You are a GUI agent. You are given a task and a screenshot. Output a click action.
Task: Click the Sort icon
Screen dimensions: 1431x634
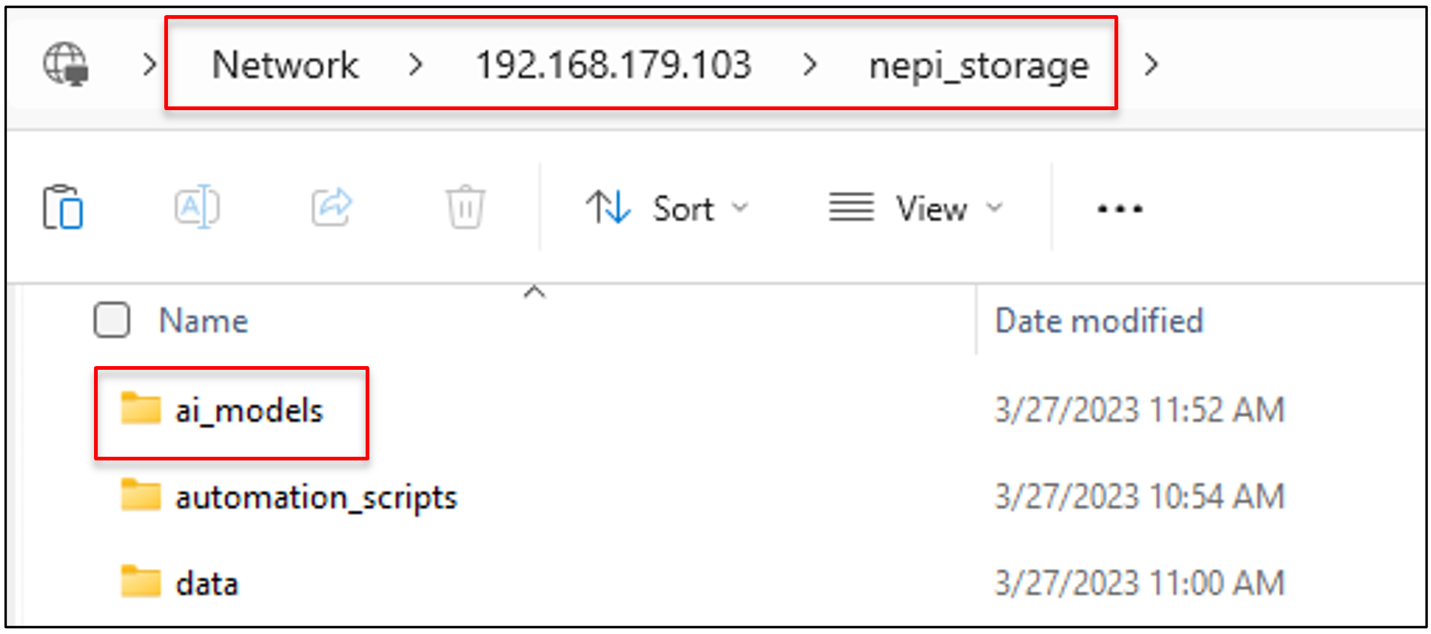click(609, 208)
